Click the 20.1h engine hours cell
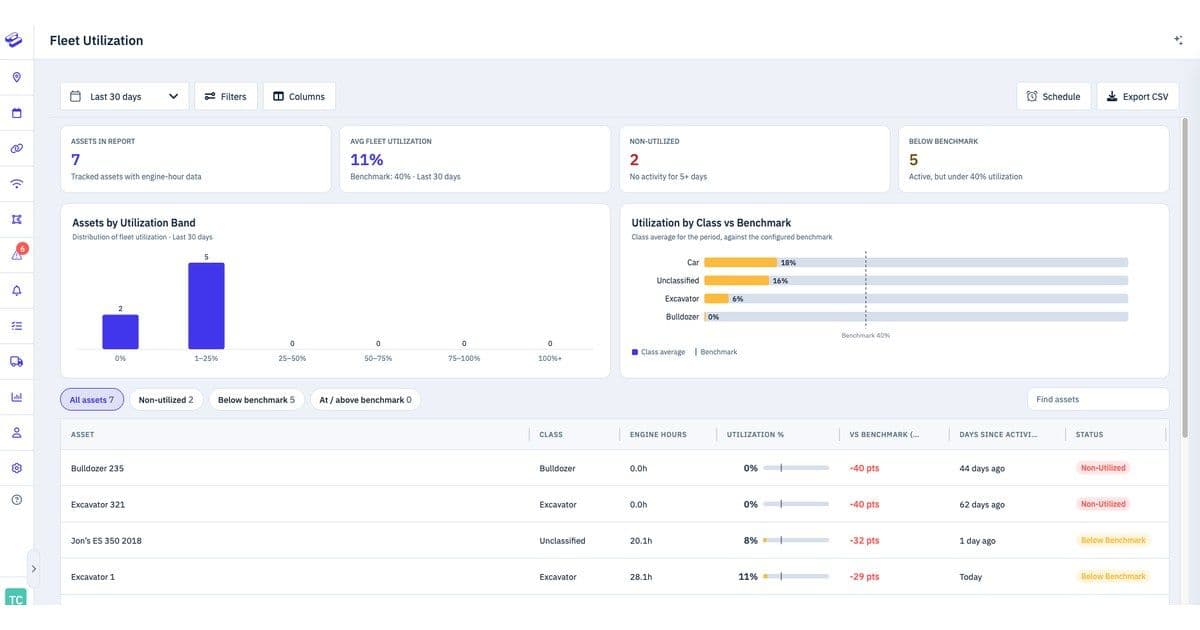The height and width of the screenshot is (630, 1200). (641, 541)
